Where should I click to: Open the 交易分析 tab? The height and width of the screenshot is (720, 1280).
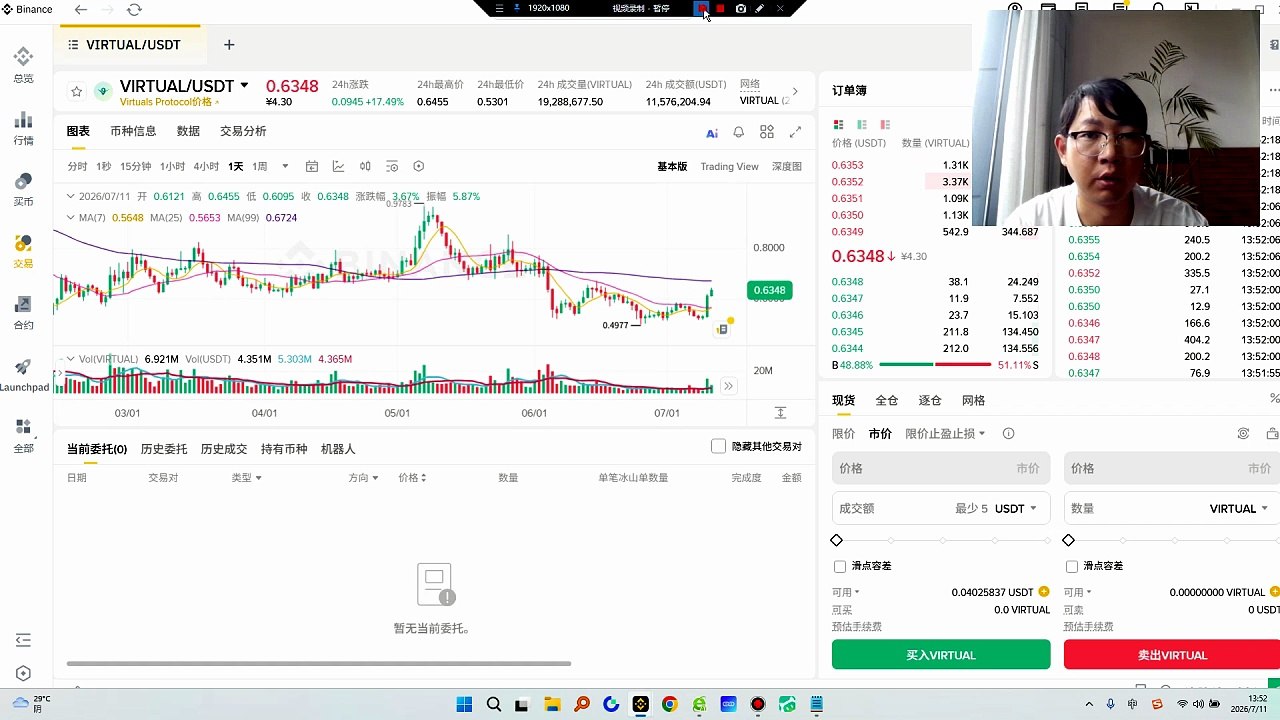click(243, 131)
